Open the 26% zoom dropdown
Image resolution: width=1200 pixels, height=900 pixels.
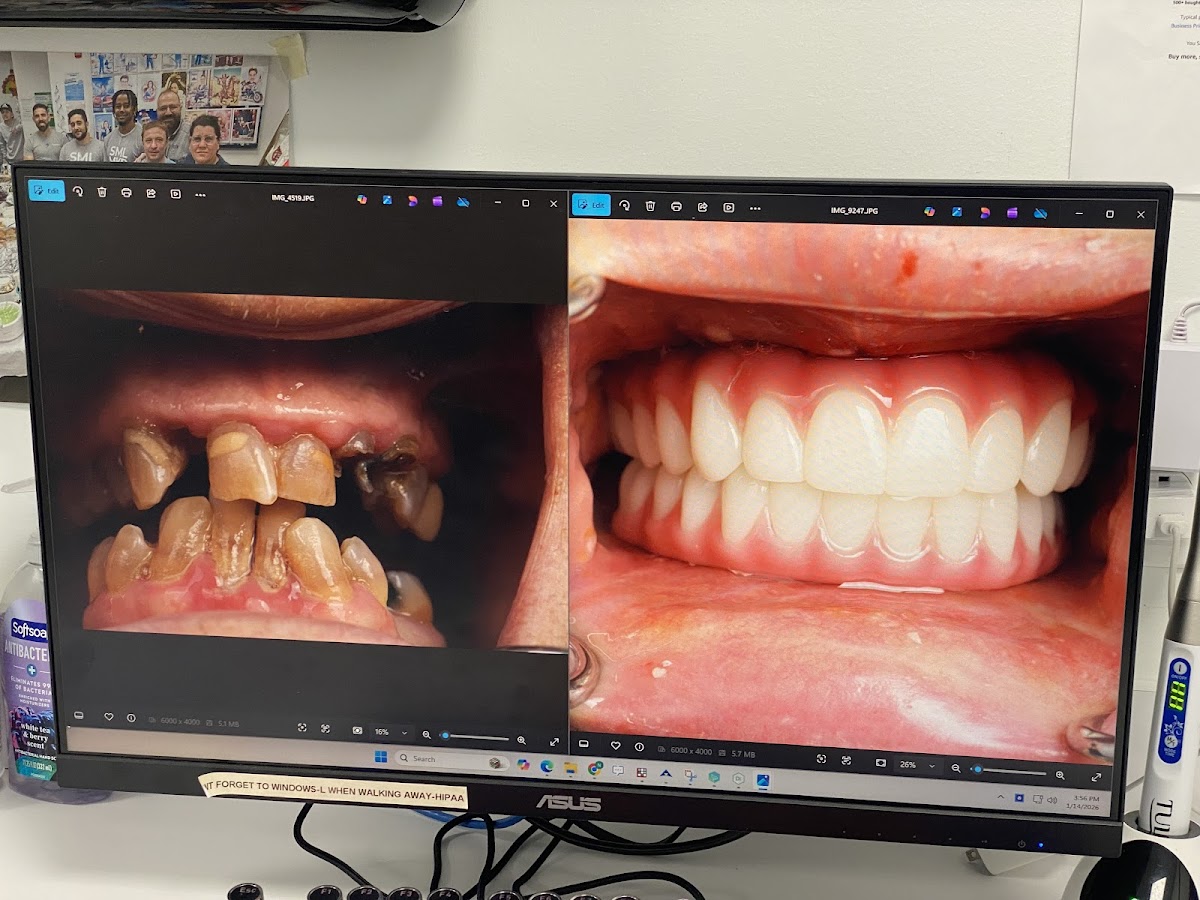coord(918,764)
